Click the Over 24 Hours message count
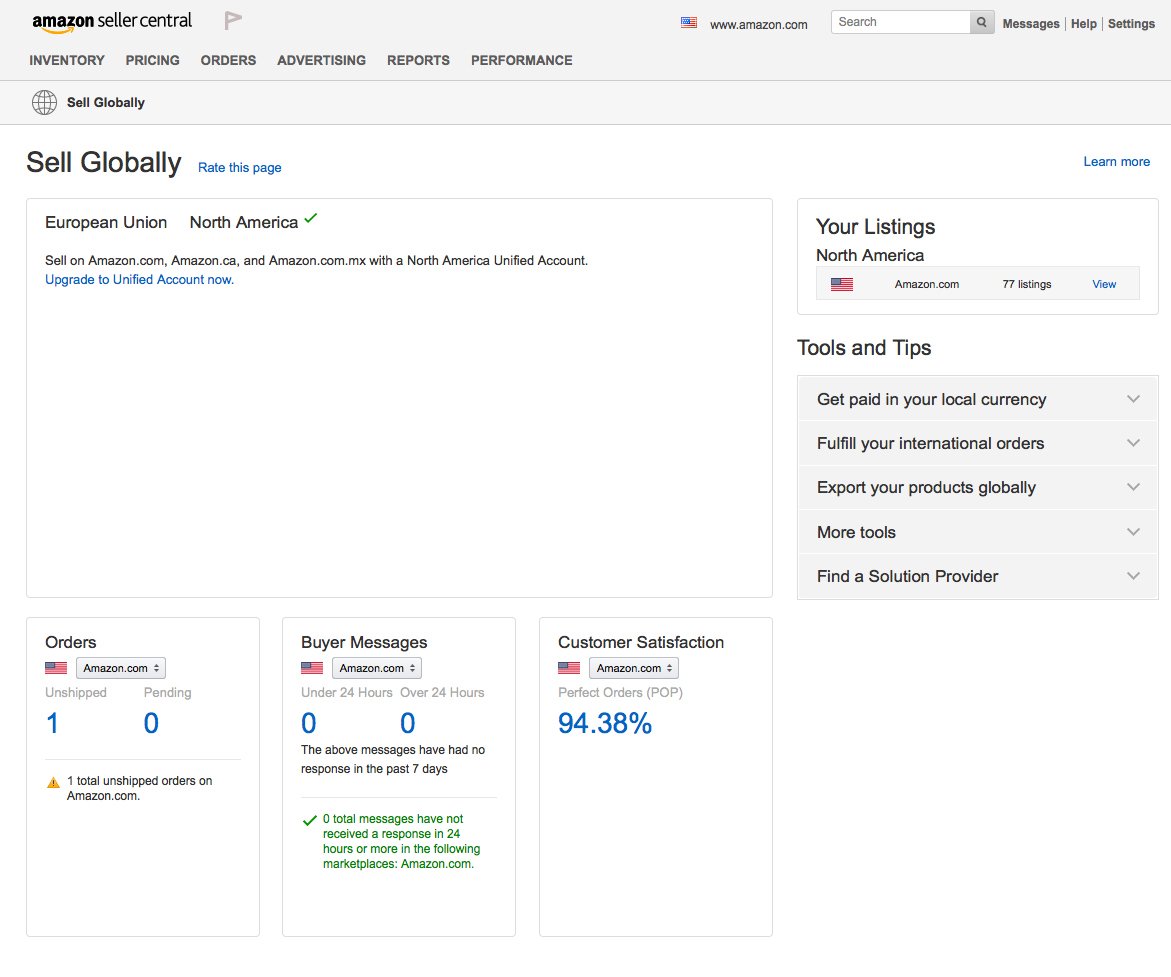Image resolution: width=1171 pixels, height=977 pixels. click(408, 722)
